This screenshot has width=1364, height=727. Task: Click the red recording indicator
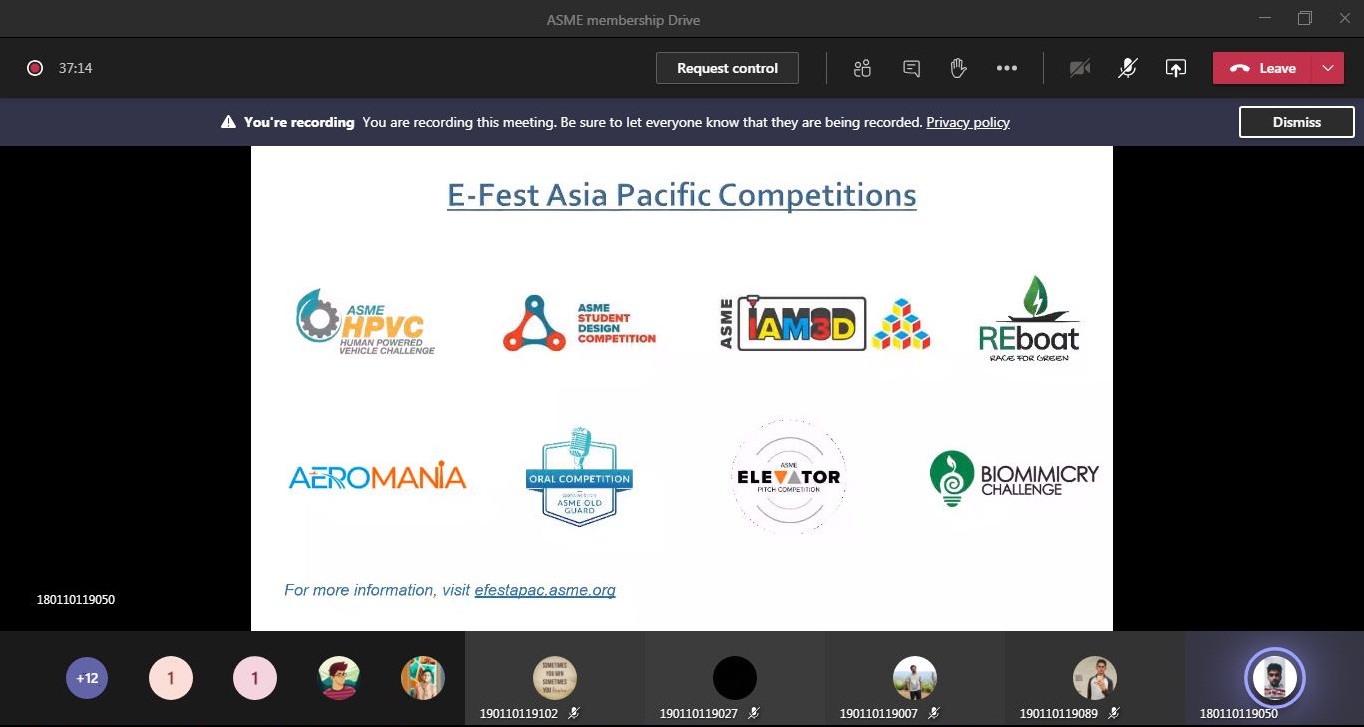pos(35,68)
